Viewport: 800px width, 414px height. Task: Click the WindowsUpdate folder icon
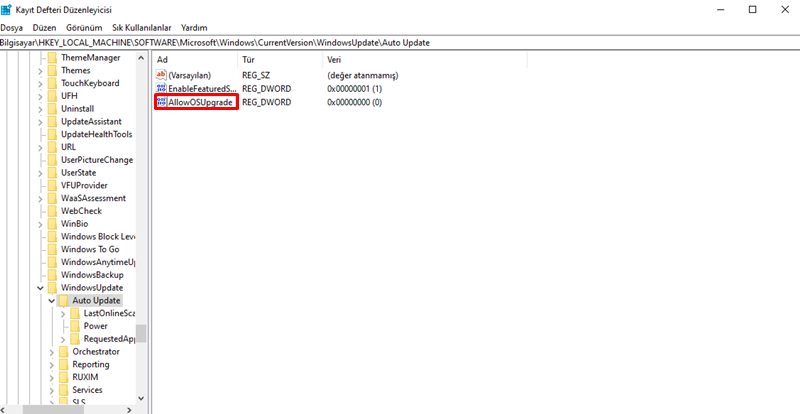click(x=52, y=287)
